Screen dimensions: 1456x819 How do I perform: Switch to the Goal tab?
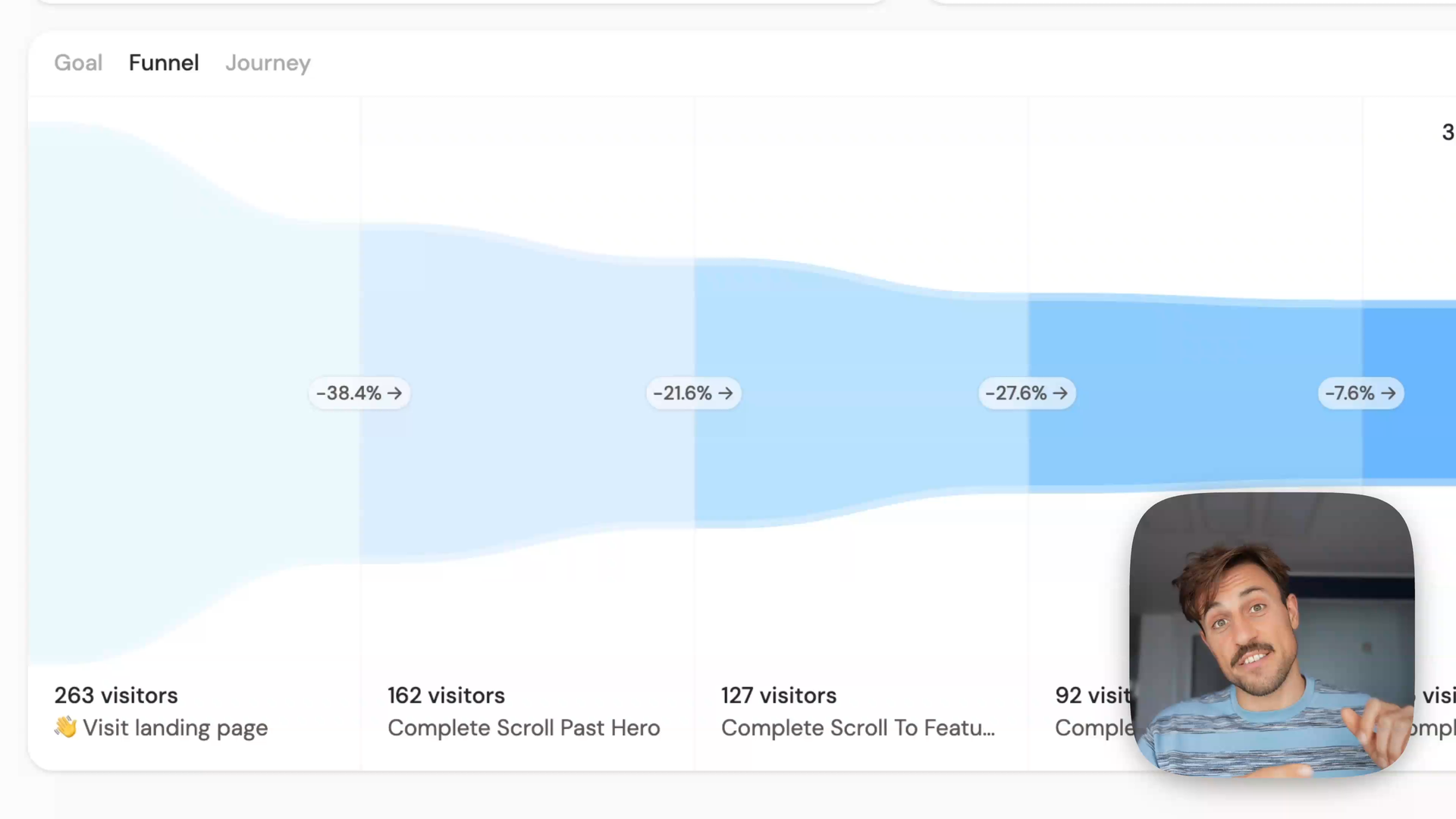(x=78, y=63)
